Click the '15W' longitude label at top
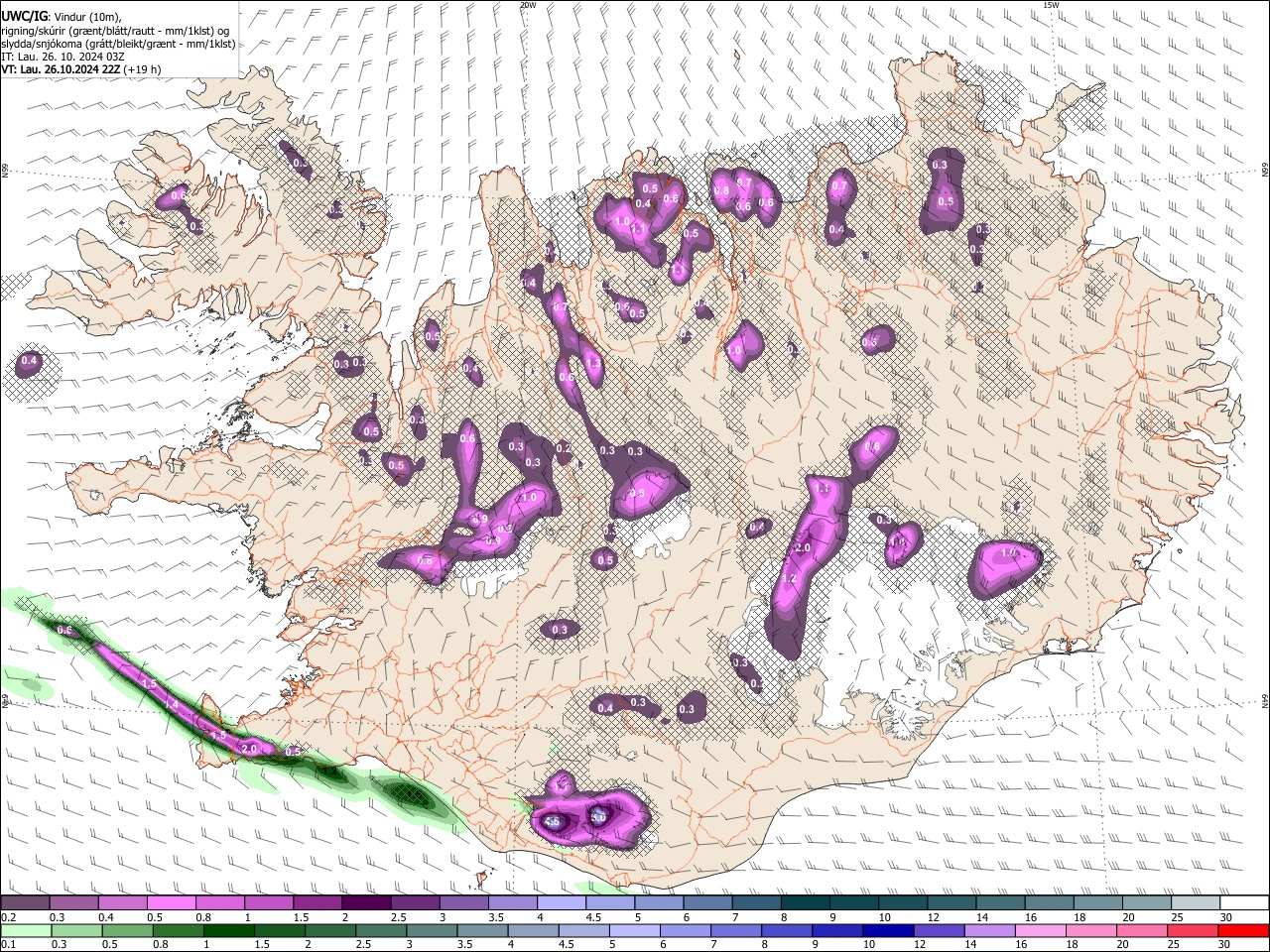Image resolution: width=1270 pixels, height=952 pixels. (x=1051, y=5)
